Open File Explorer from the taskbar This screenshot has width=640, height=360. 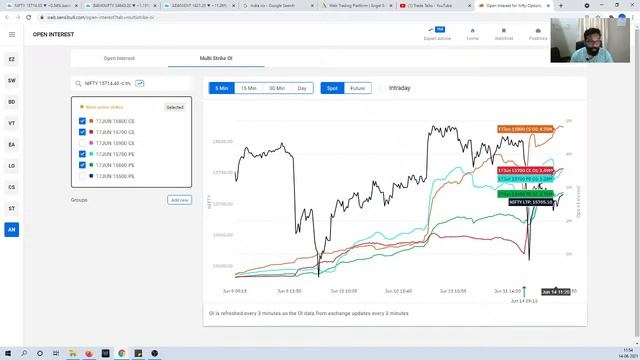click(x=73, y=353)
